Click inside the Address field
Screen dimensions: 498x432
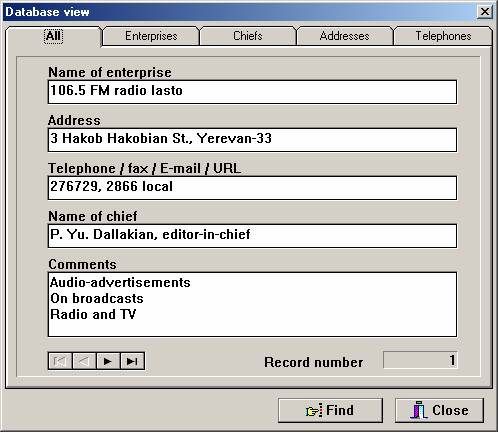252,140
